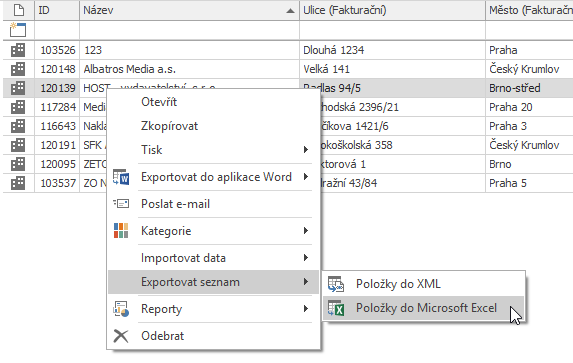Sort by Město (Fakturační) column header
Screen dimensions: 573x363
point(530,10)
